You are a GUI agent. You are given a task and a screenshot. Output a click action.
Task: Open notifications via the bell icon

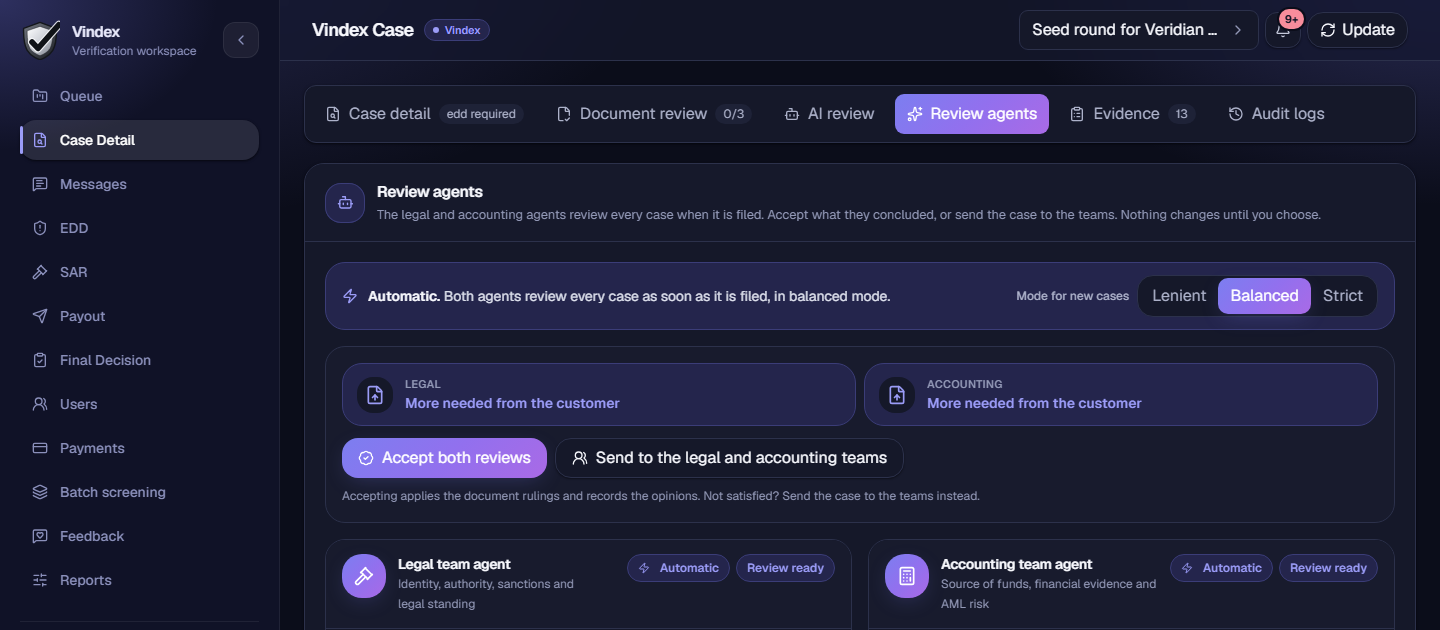pos(1283,30)
